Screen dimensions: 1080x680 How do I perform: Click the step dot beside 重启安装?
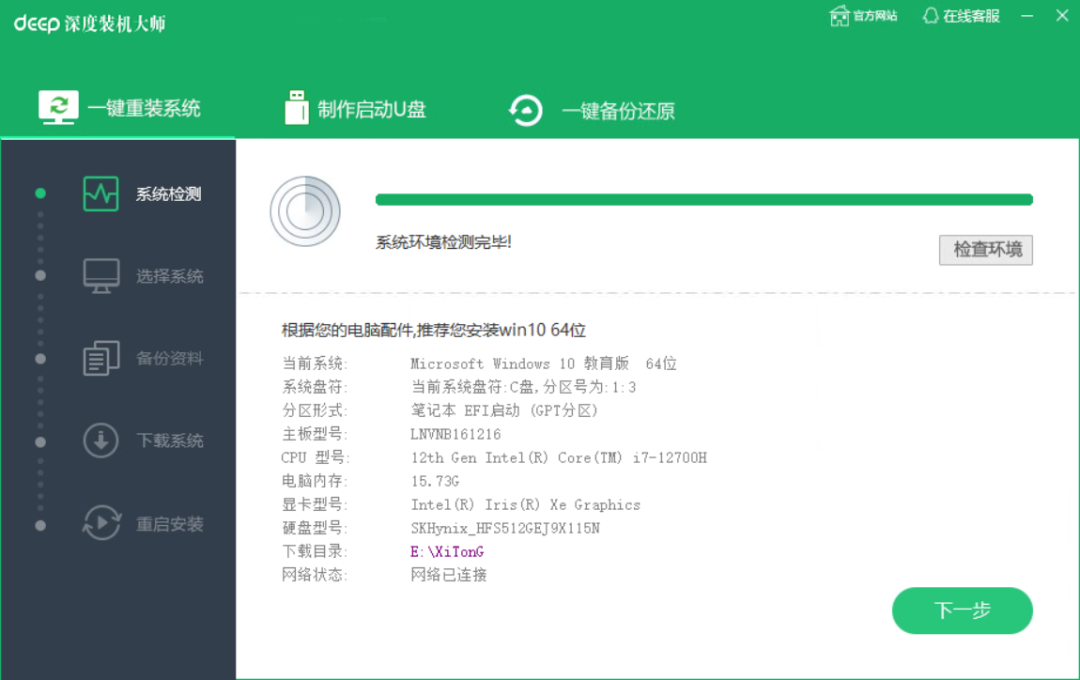tap(41, 526)
